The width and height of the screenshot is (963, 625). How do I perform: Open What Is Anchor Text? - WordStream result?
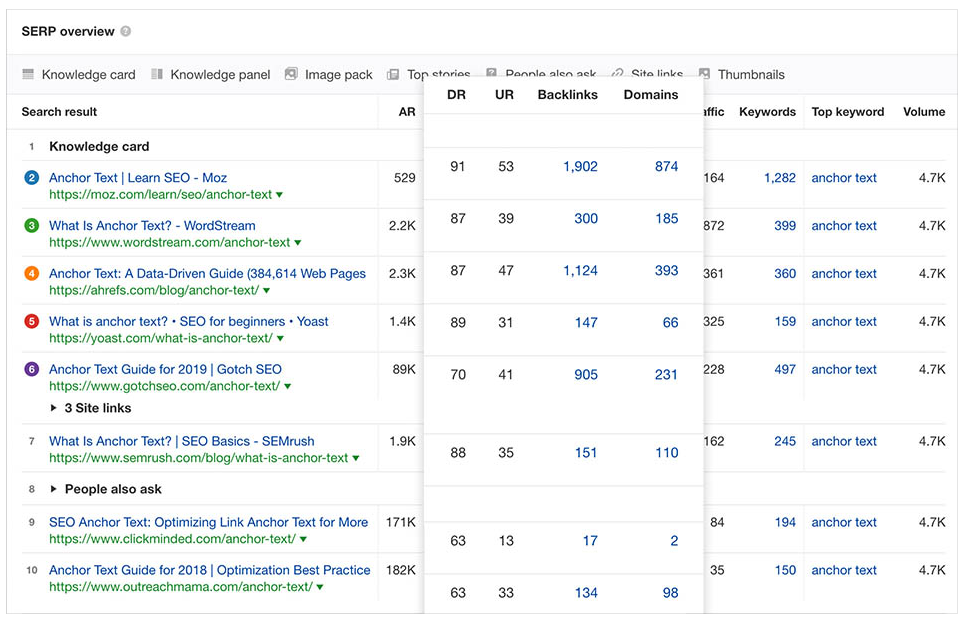coord(152,226)
